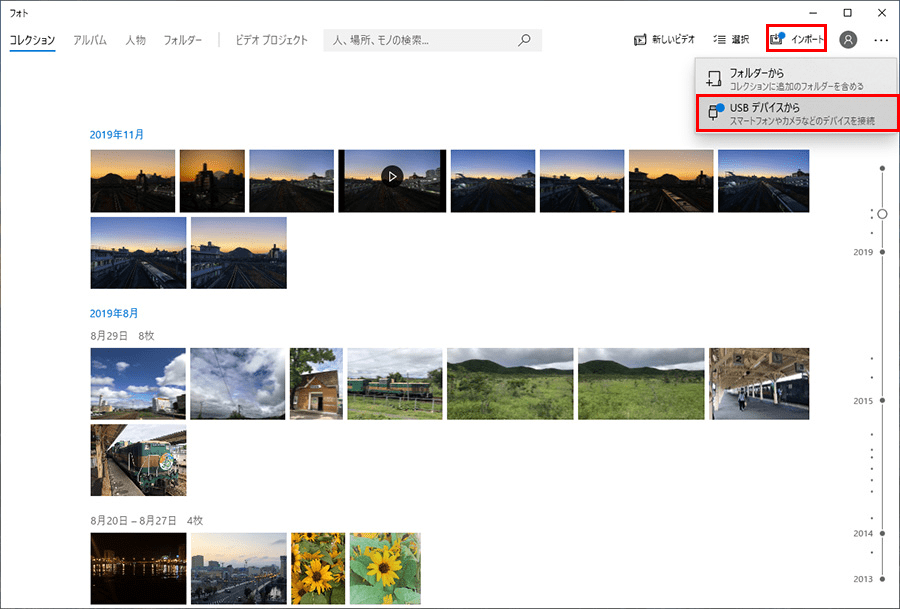Screen dimensions: 900x609
Task: Open the account profile icon
Action: [848, 40]
